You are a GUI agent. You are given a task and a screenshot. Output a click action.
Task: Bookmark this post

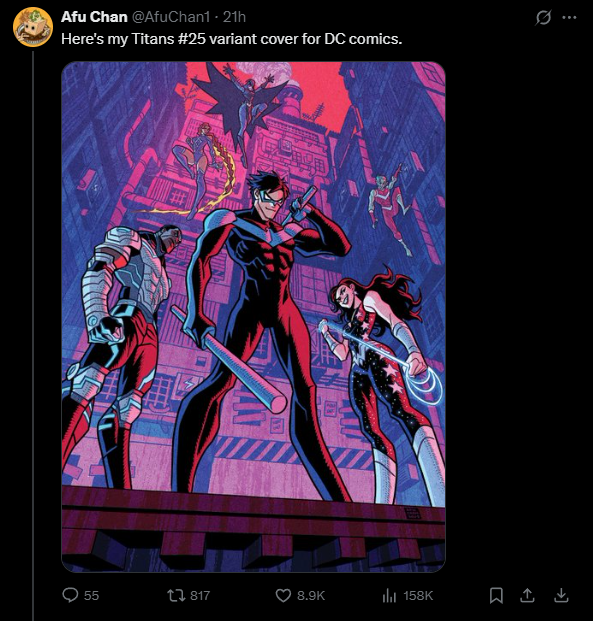pyautogui.click(x=496, y=595)
